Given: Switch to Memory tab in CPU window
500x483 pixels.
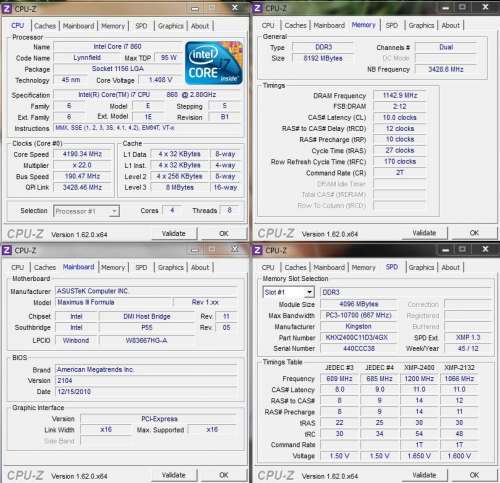Looking at the screenshot, I should pyautogui.click(x=113, y=26).
